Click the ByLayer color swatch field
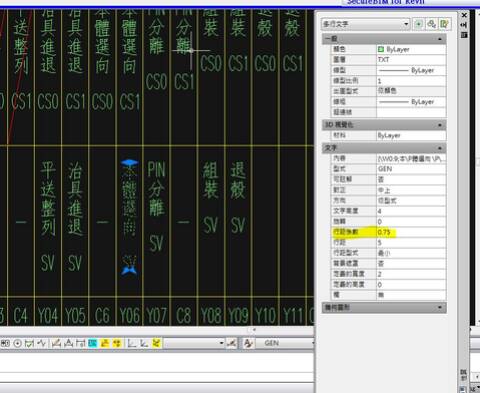 click(x=411, y=49)
